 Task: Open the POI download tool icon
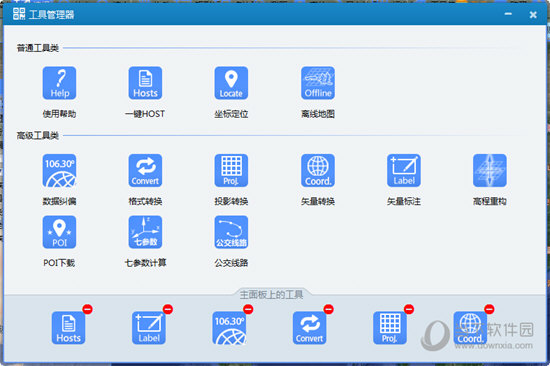[x=59, y=232]
